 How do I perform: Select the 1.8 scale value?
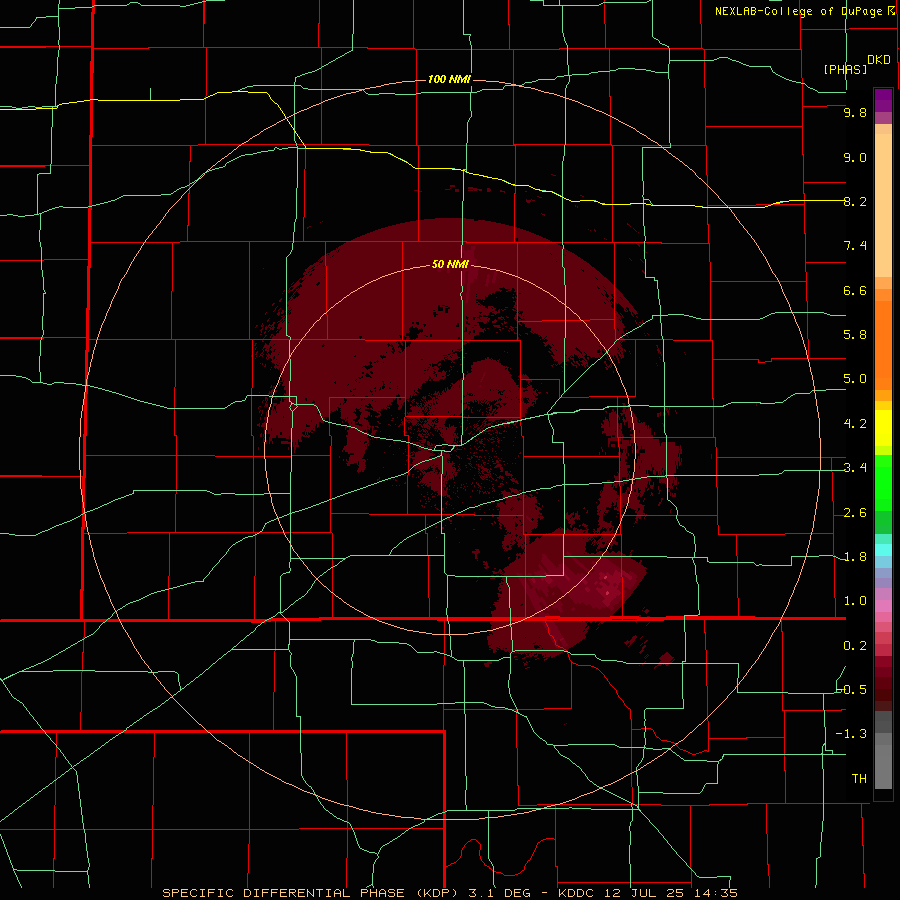855,557
